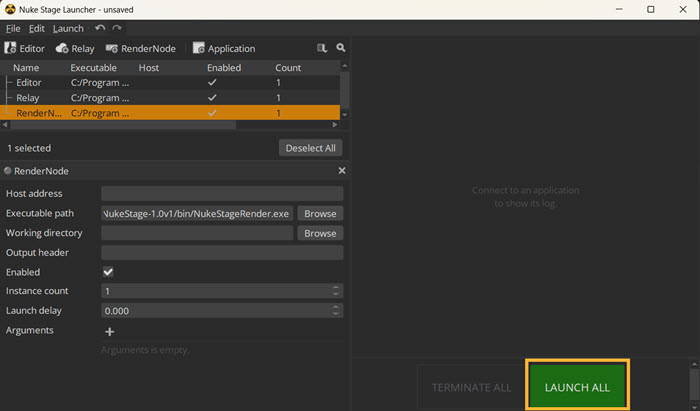This screenshot has width=700, height=411.
Task: Close the RenderNode properties panel
Action: 342,171
